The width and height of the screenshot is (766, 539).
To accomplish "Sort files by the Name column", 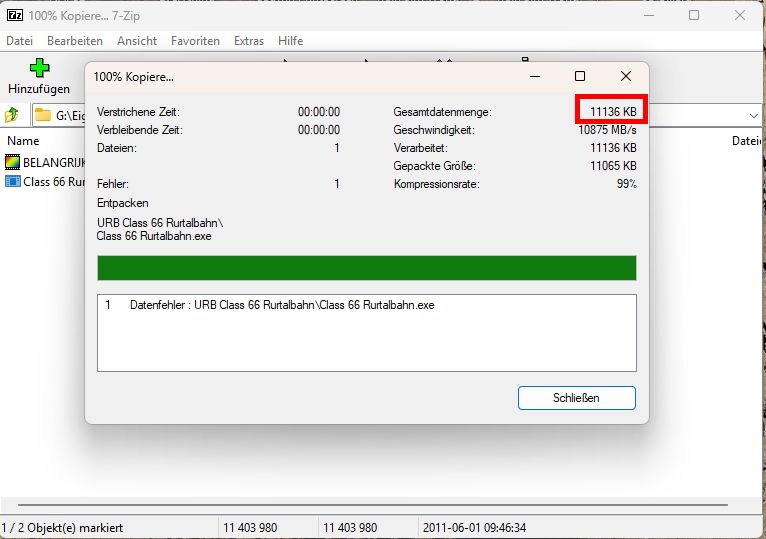I will point(23,141).
